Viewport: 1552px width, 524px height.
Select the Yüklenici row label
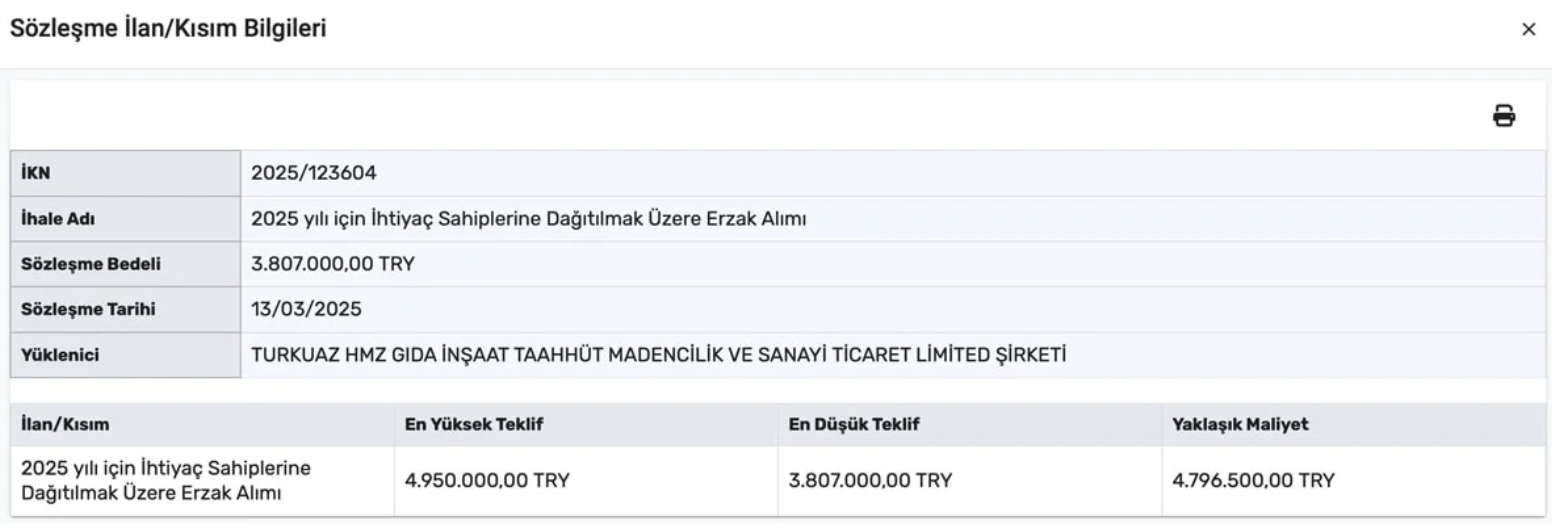pos(60,355)
